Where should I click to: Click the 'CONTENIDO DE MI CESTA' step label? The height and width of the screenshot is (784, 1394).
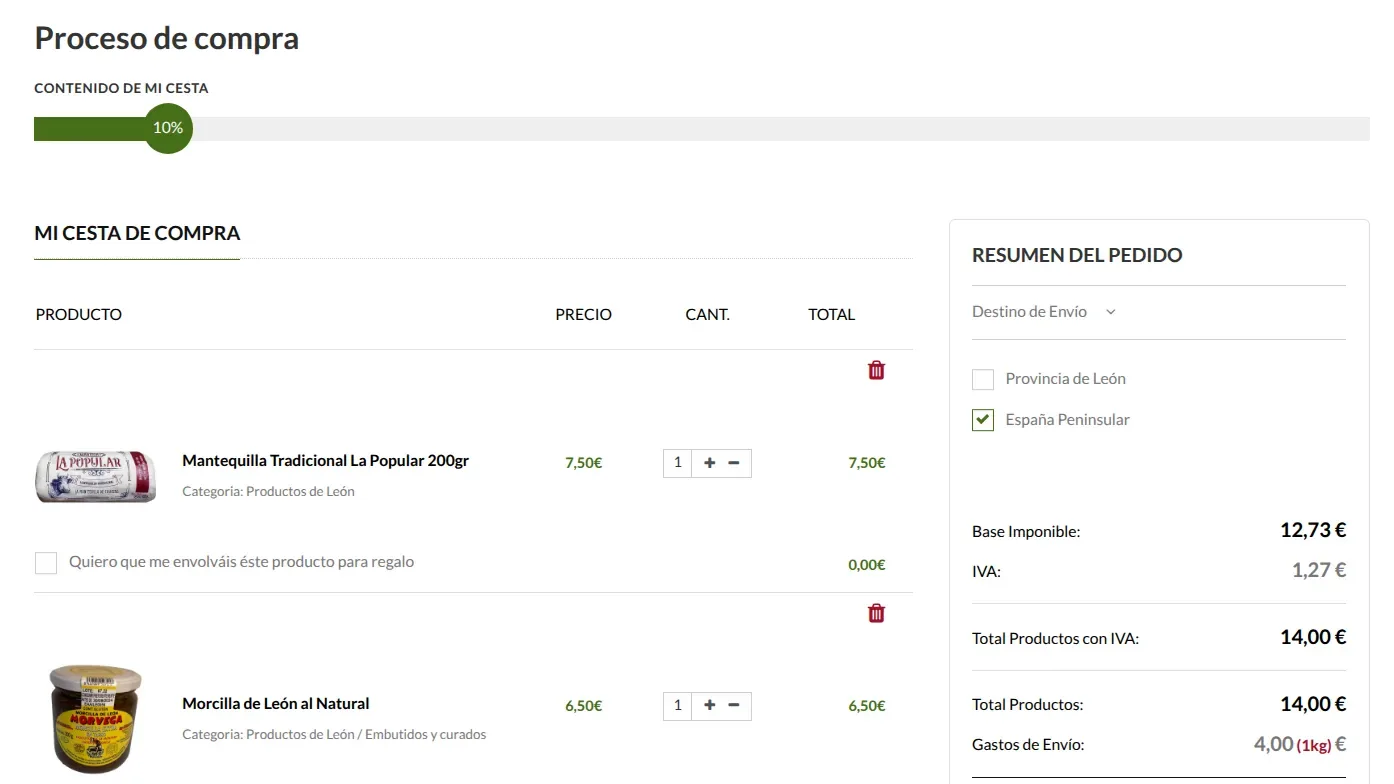tap(121, 88)
